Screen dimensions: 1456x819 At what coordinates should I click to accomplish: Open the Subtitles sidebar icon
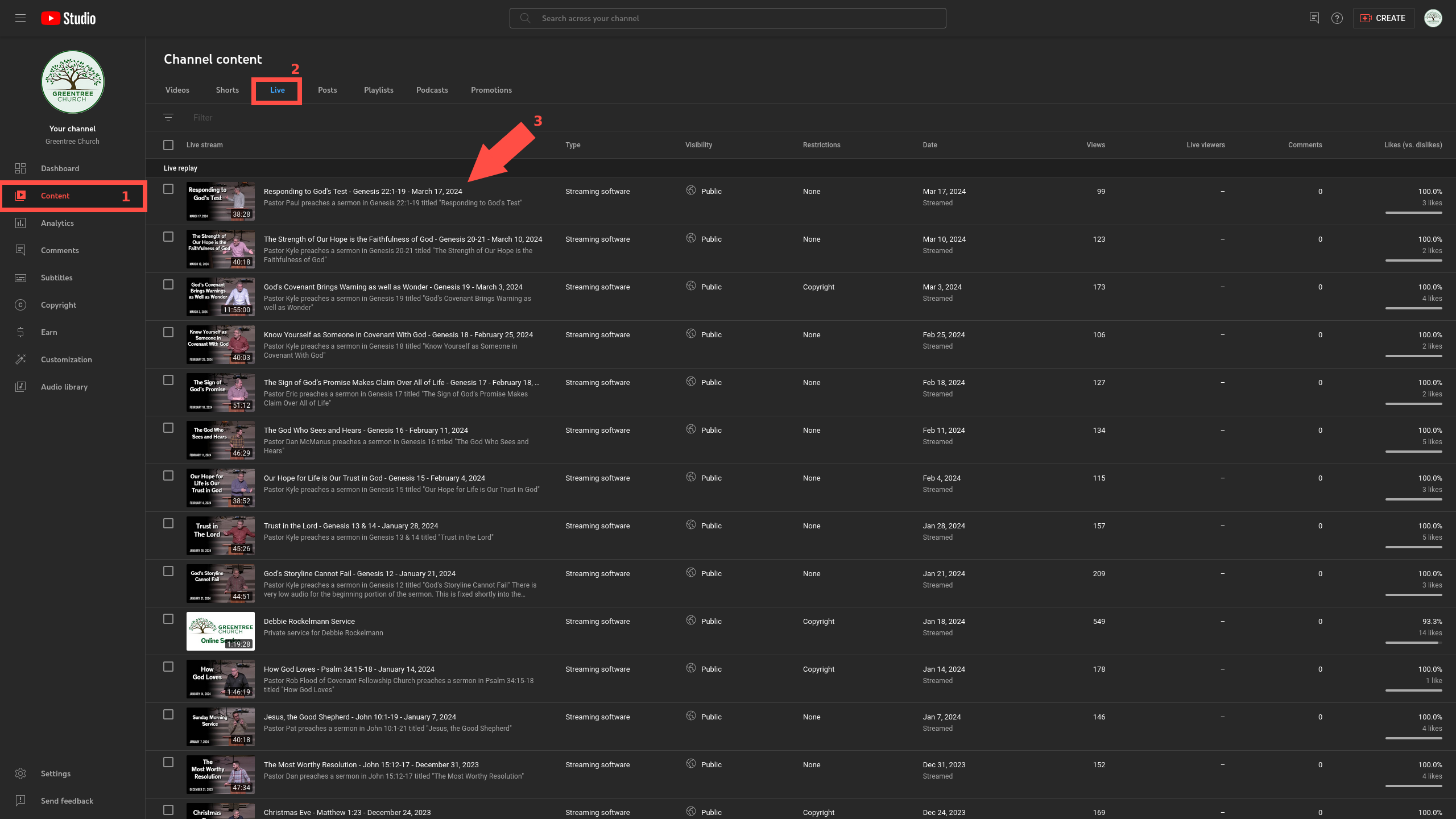20,278
